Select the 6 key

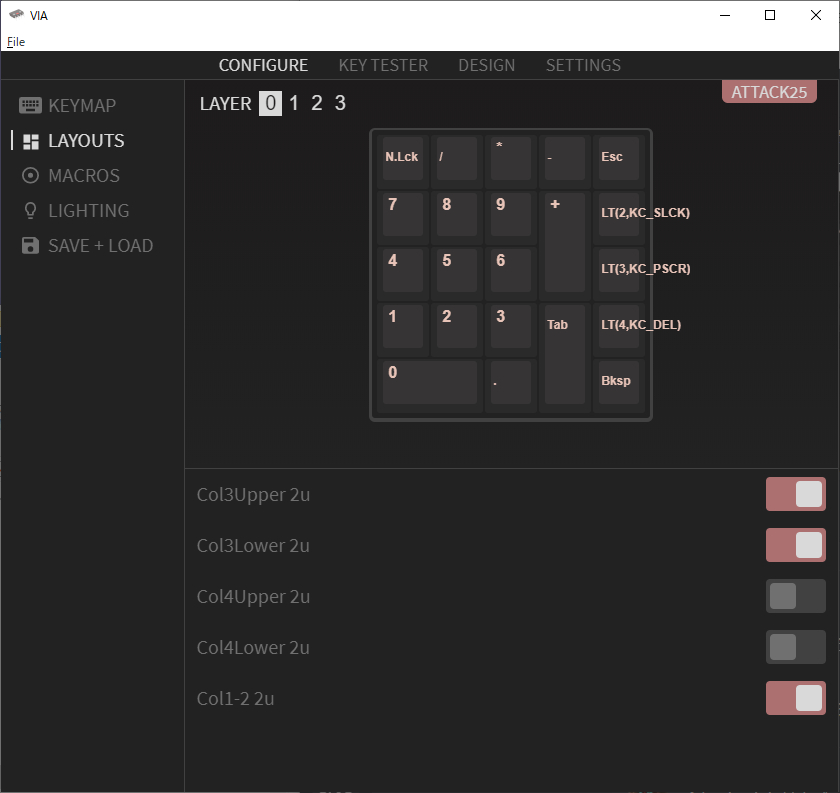(x=511, y=271)
